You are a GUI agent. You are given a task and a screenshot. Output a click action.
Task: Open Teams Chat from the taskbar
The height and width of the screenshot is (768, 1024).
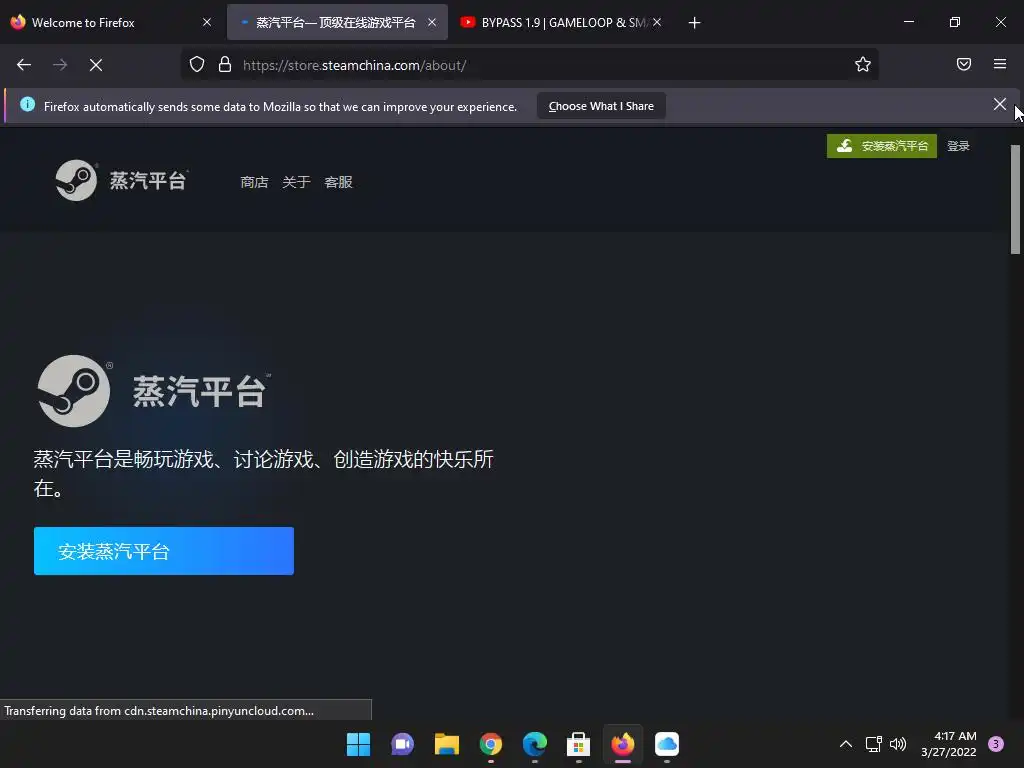[402, 744]
